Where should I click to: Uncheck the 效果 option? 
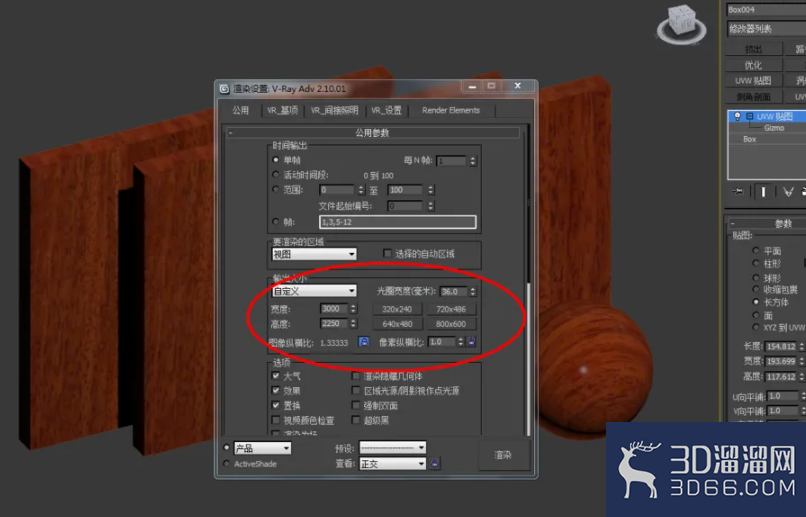pos(276,391)
